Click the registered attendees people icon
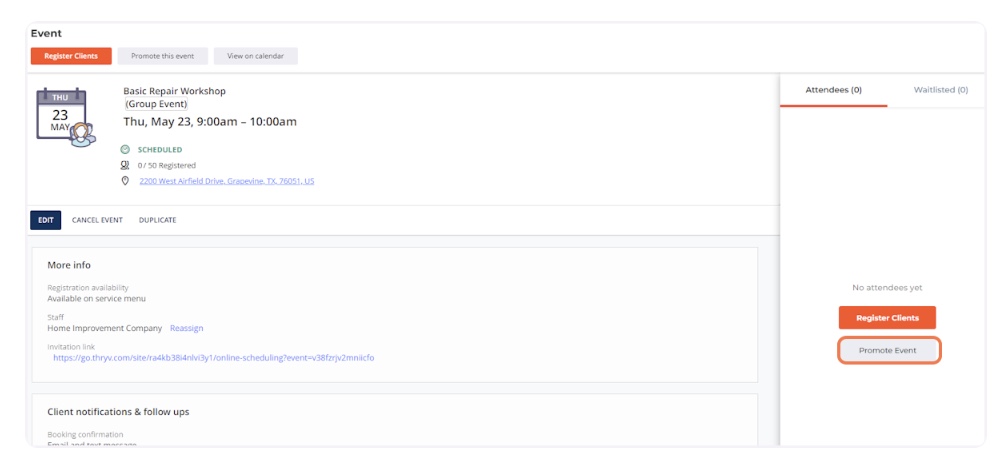This screenshot has height=462, width=1002. (125, 165)
